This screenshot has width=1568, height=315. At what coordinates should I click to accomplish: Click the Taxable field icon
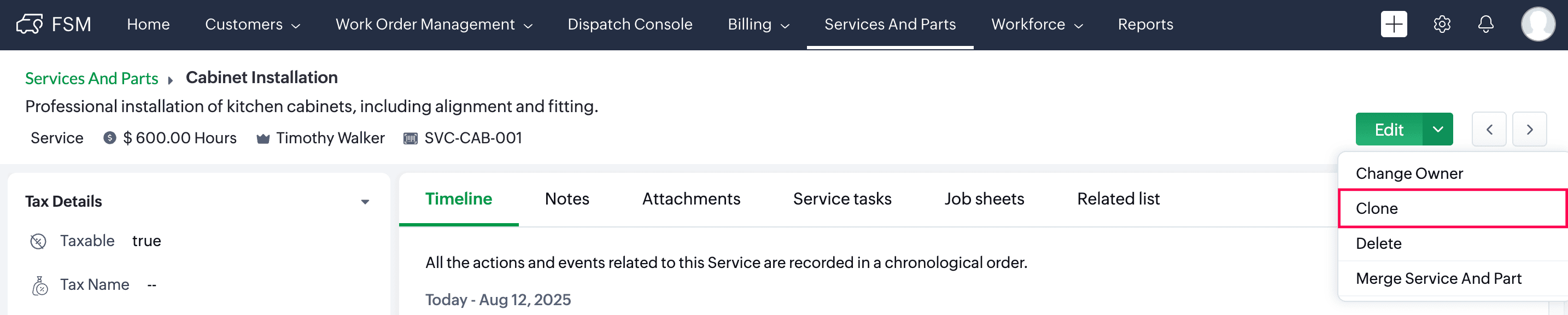[38, 242]
